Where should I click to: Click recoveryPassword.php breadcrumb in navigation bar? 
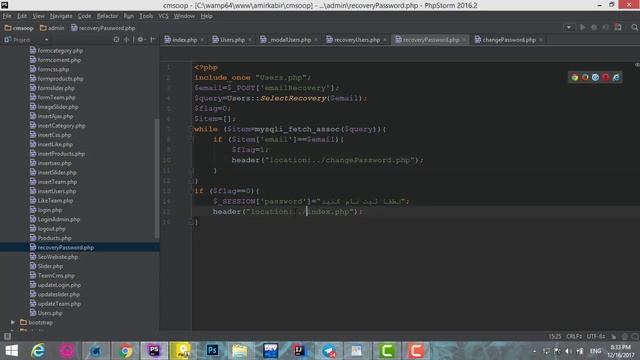pos(103,28)
